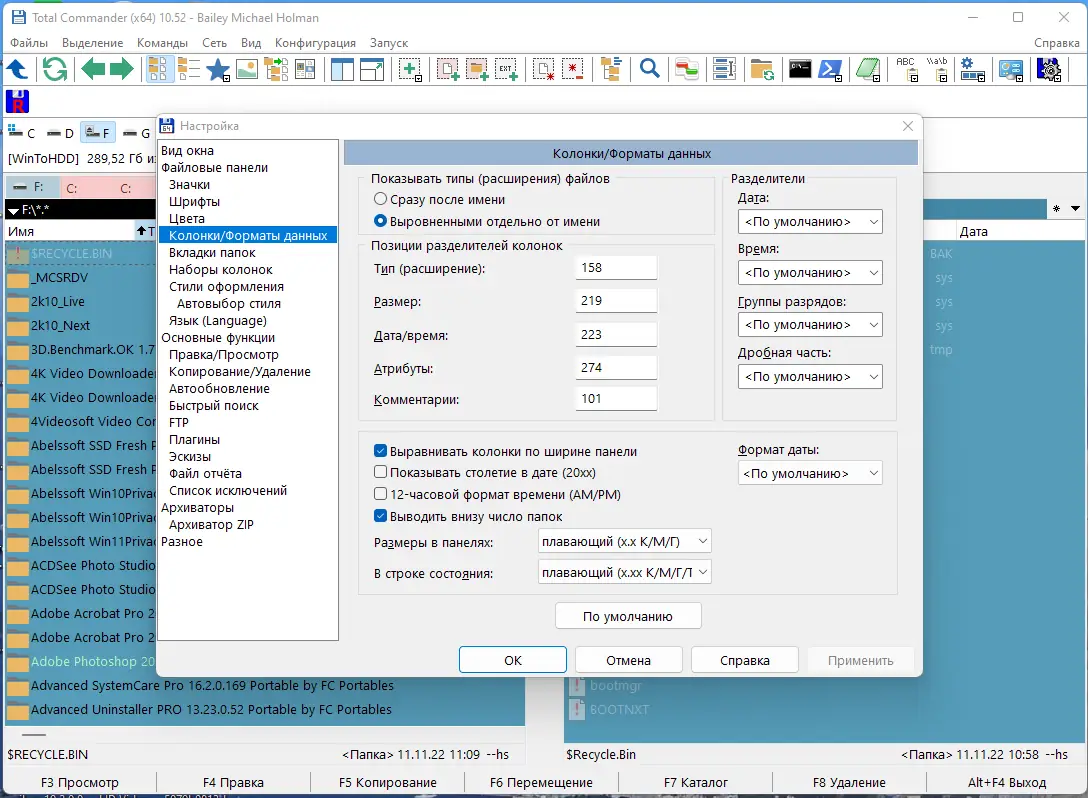Open the Запуск menu
The height and width of the screenshot is (798, 1088).
tap(389, 42)
